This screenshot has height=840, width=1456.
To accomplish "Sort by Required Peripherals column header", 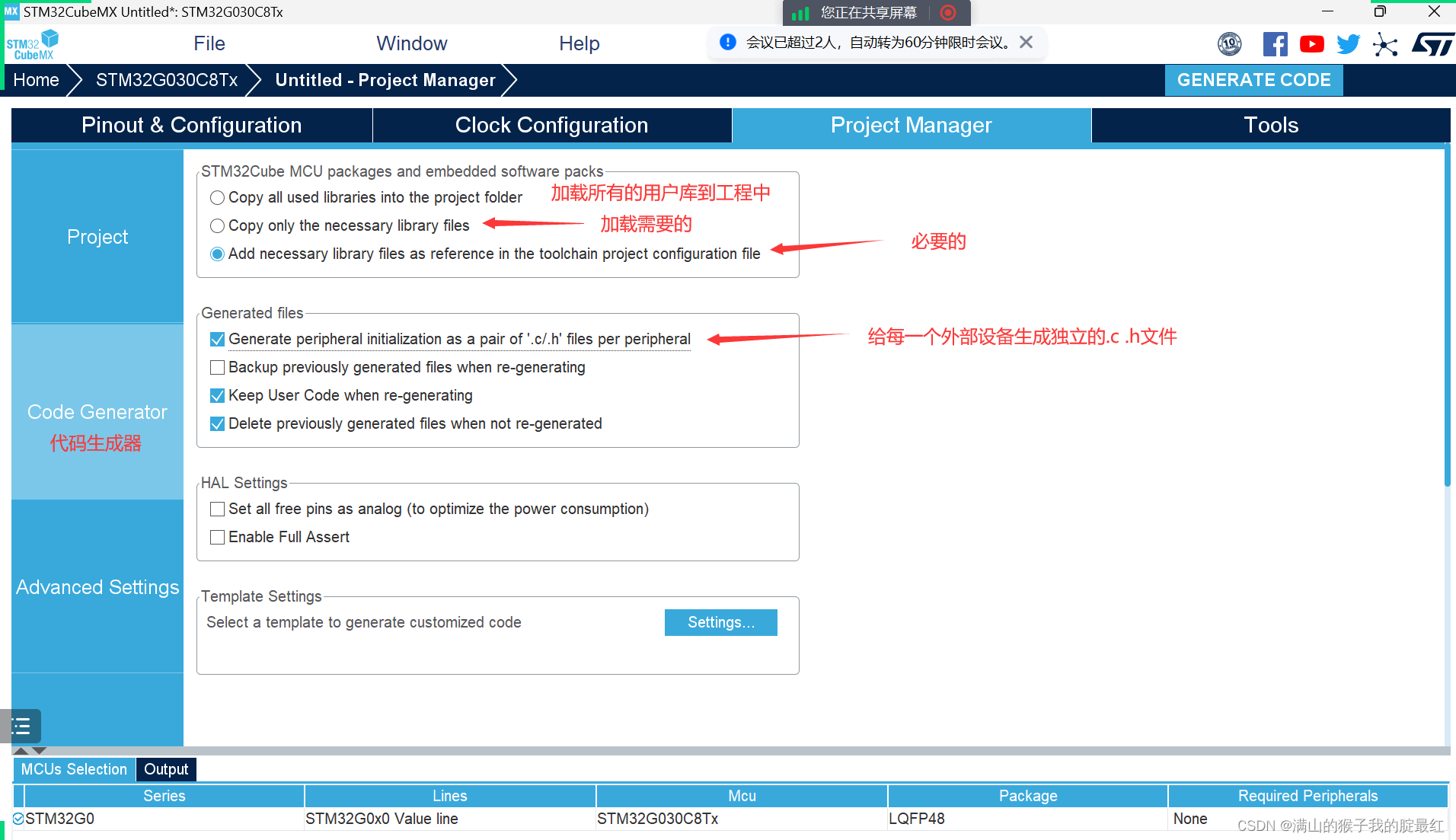I will (x=1308, y=796).
